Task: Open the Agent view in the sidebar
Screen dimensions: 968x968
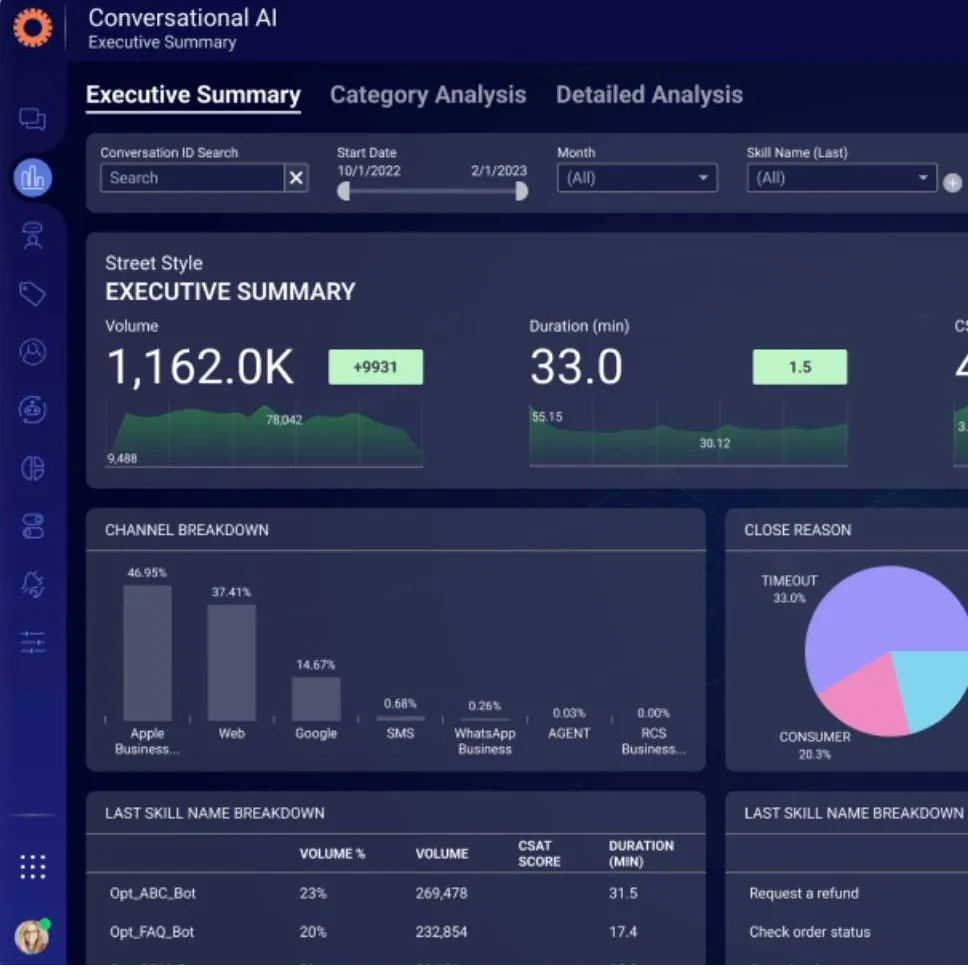Action: tap(33, 236)
